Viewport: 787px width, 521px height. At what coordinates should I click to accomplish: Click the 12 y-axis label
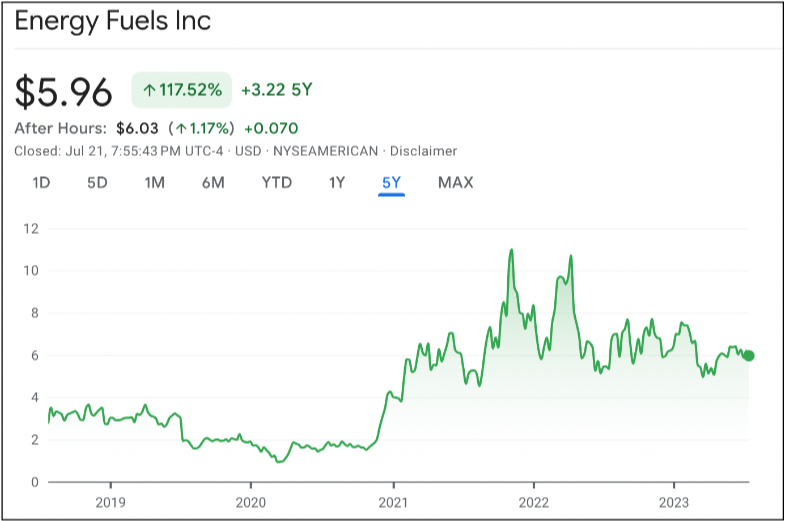click(31, 229)
